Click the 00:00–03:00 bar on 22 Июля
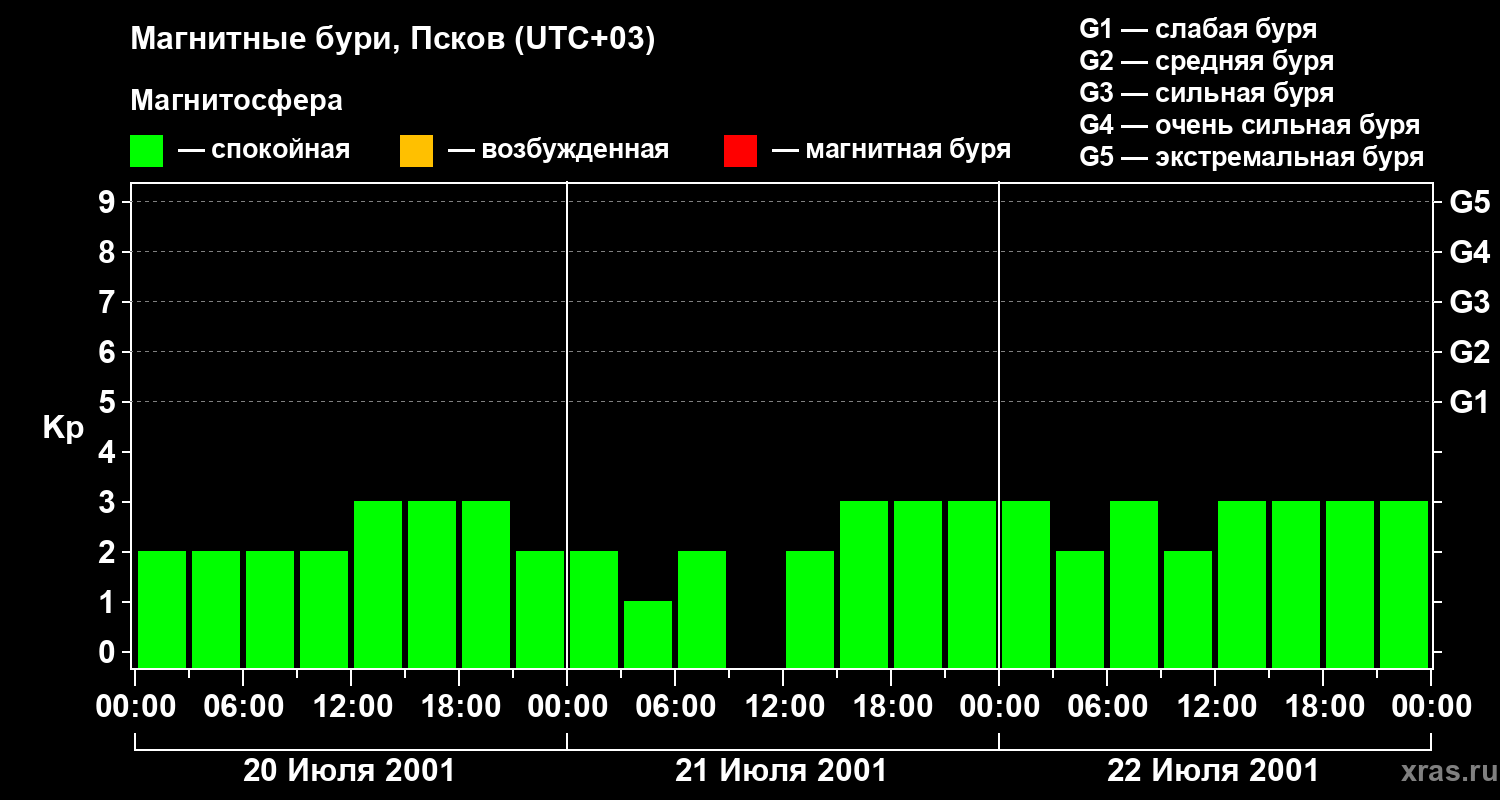This screenshot has width=1500, height=800. pos(1026,584)
